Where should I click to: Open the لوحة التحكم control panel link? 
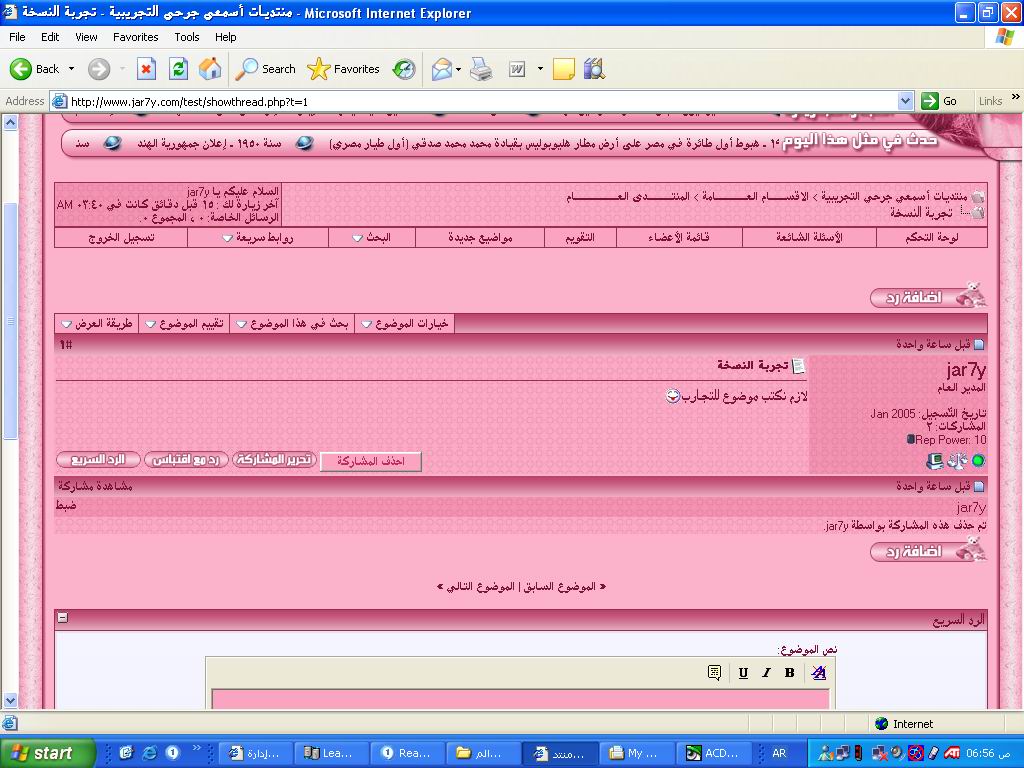tap(932, 238)
